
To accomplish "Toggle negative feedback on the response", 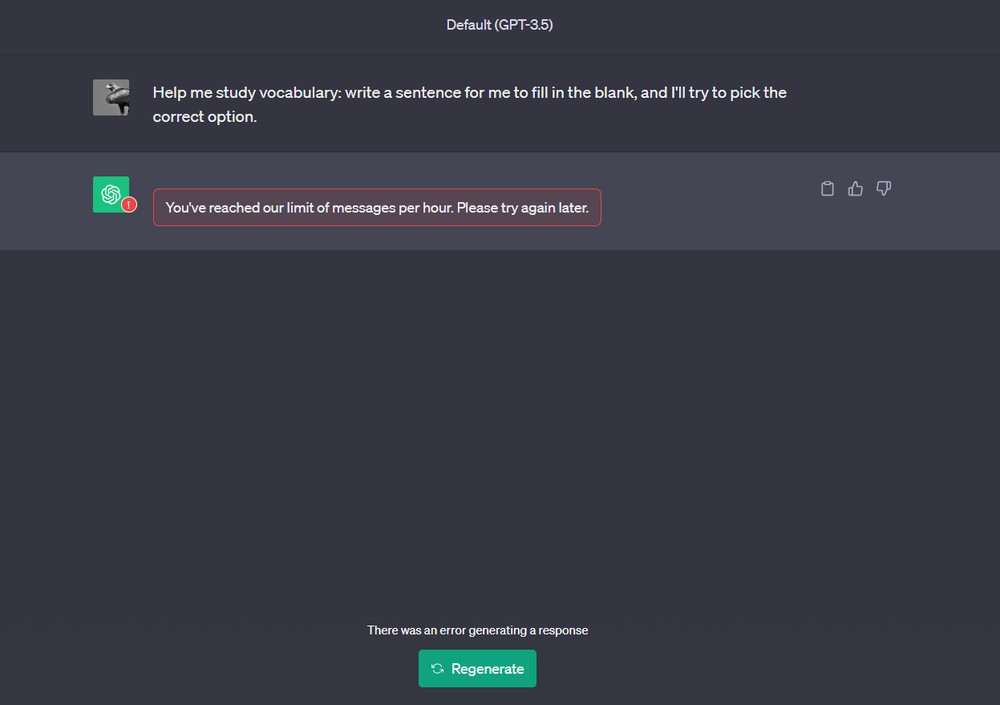I will 883,188.
